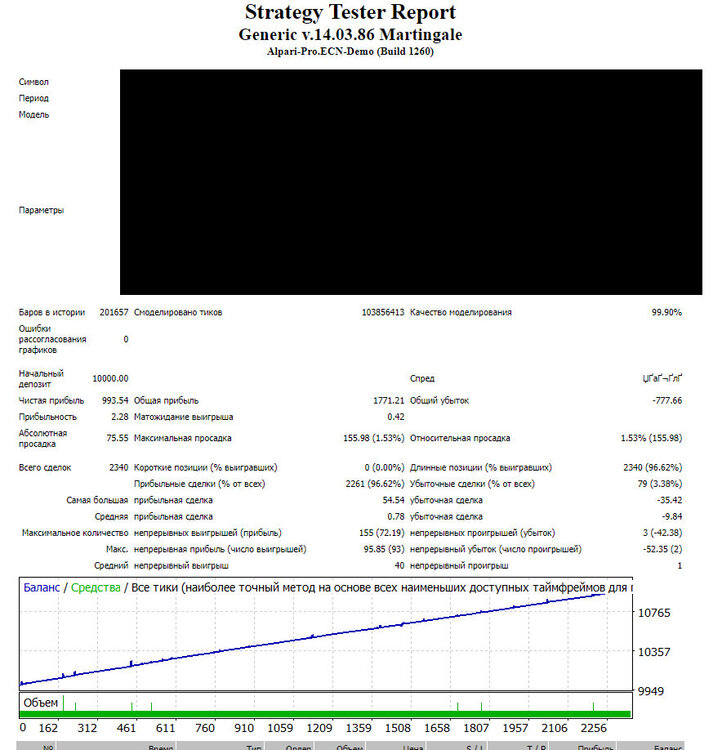Click expected payoff value 0.42
Image resolution: width=722 pixels, height=750 pixels.
pyautogui.click(x=396, y=417)
